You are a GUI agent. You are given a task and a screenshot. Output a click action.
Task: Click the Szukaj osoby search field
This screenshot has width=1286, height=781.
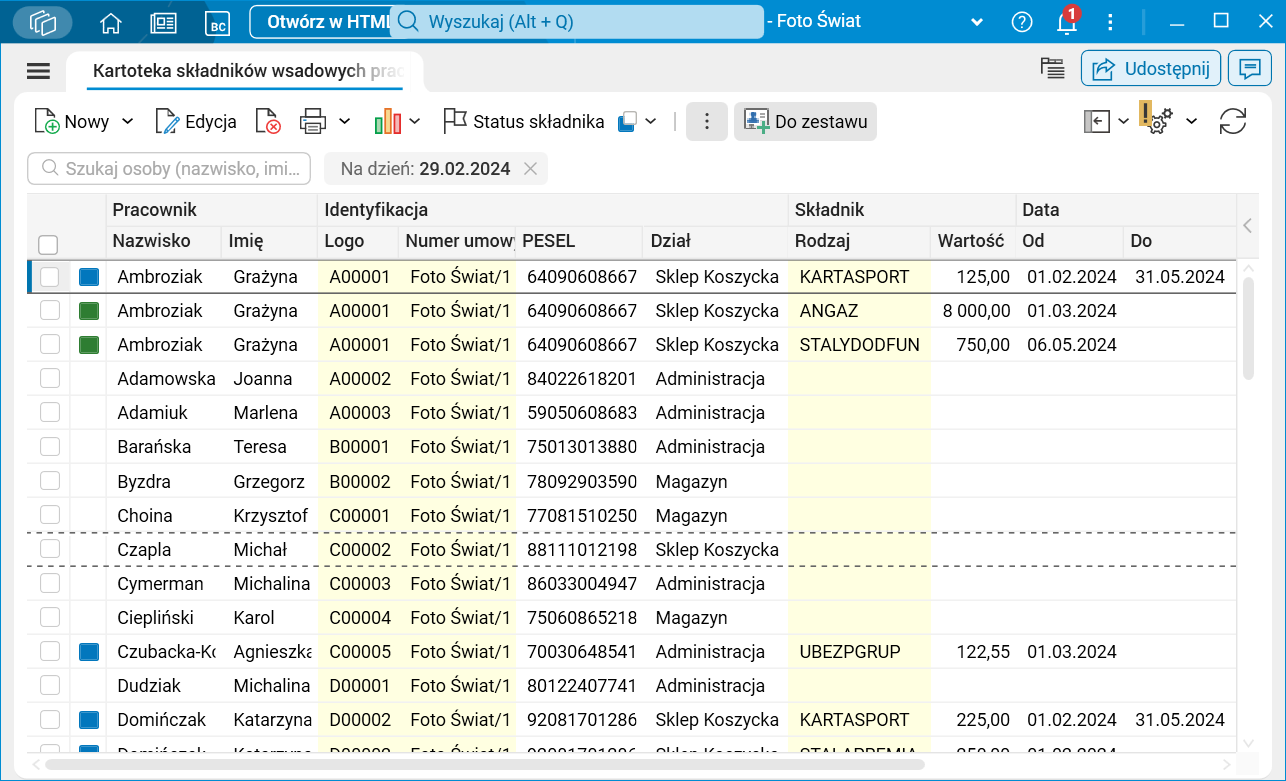tap(170, 169)
